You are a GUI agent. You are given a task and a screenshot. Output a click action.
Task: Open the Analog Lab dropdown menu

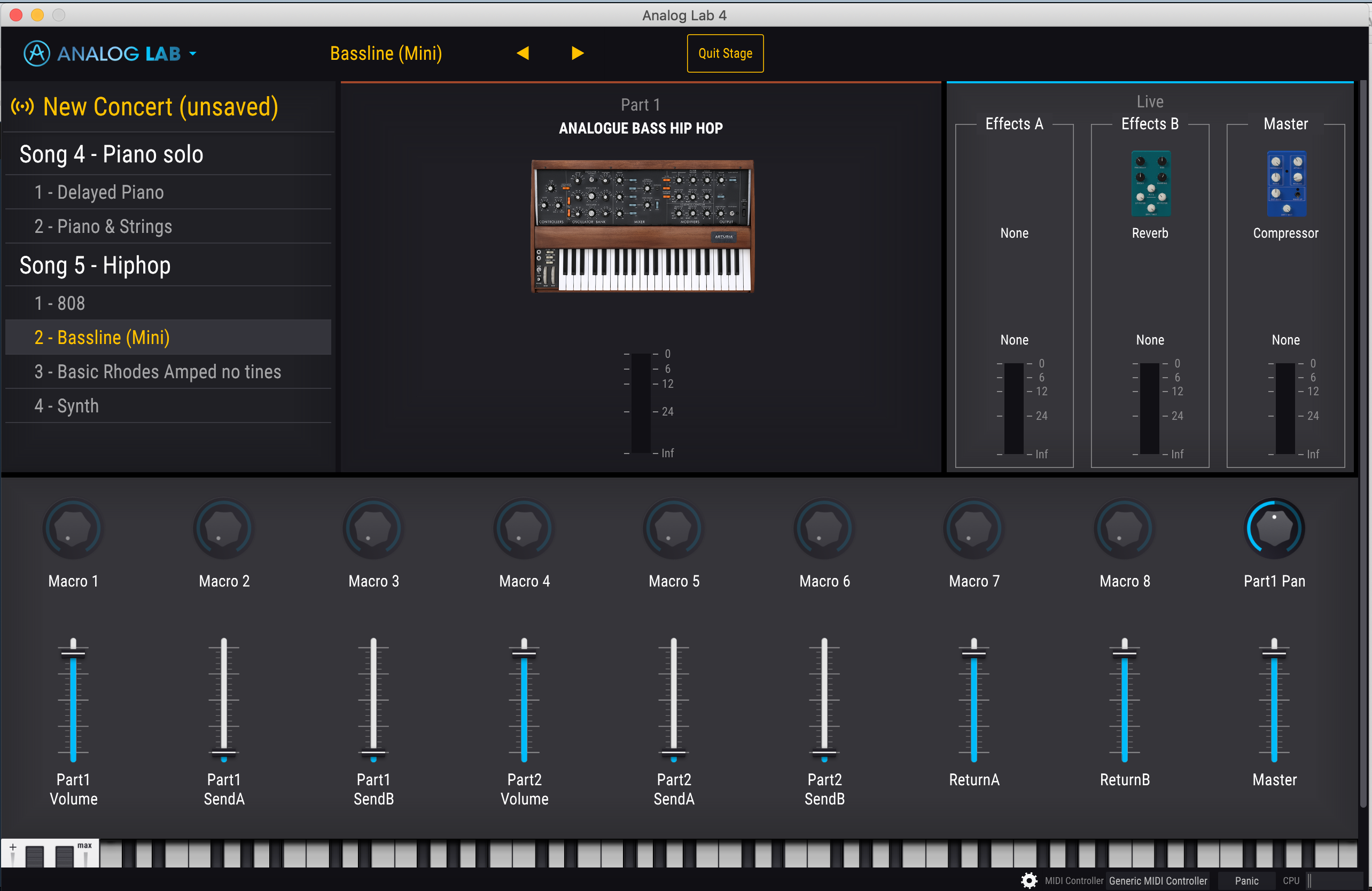click(192, 53)
